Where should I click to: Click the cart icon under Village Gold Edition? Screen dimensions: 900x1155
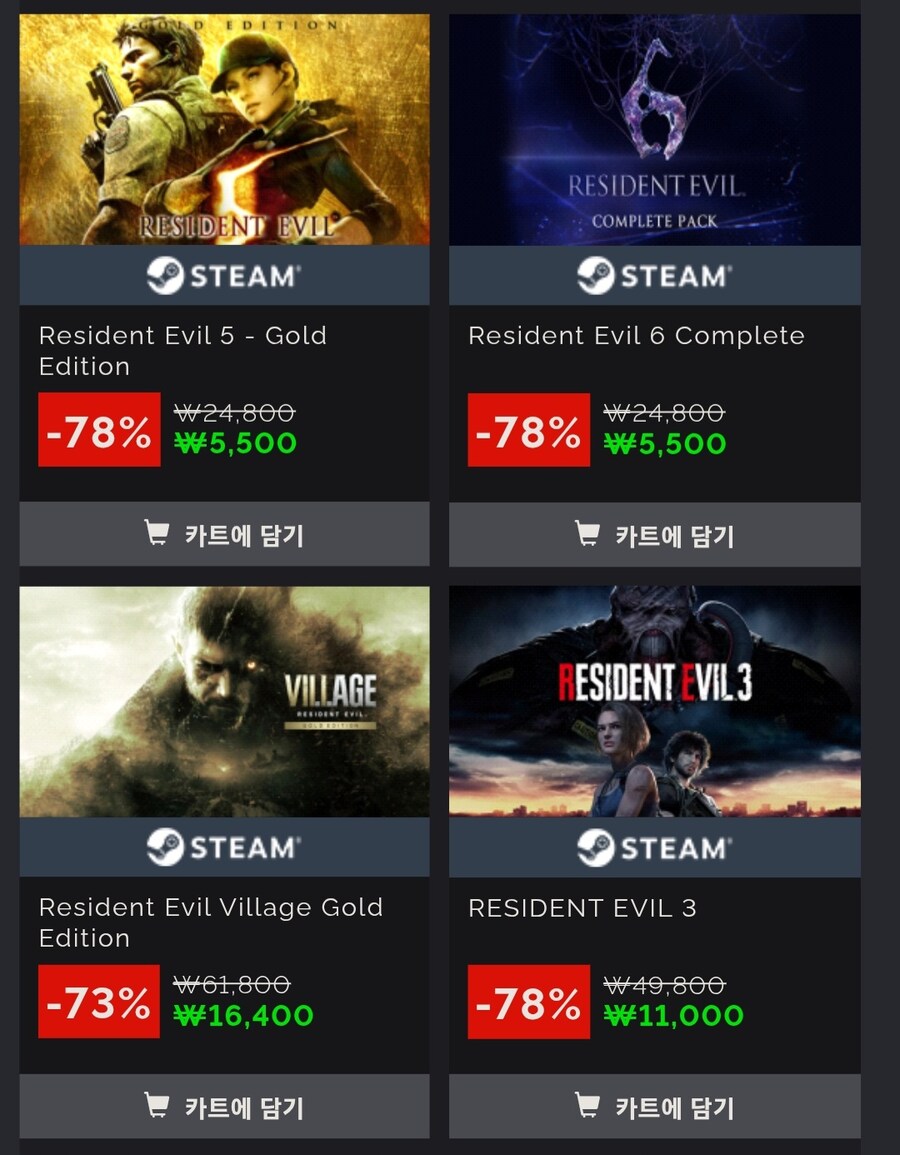(x=157, y=1105)
